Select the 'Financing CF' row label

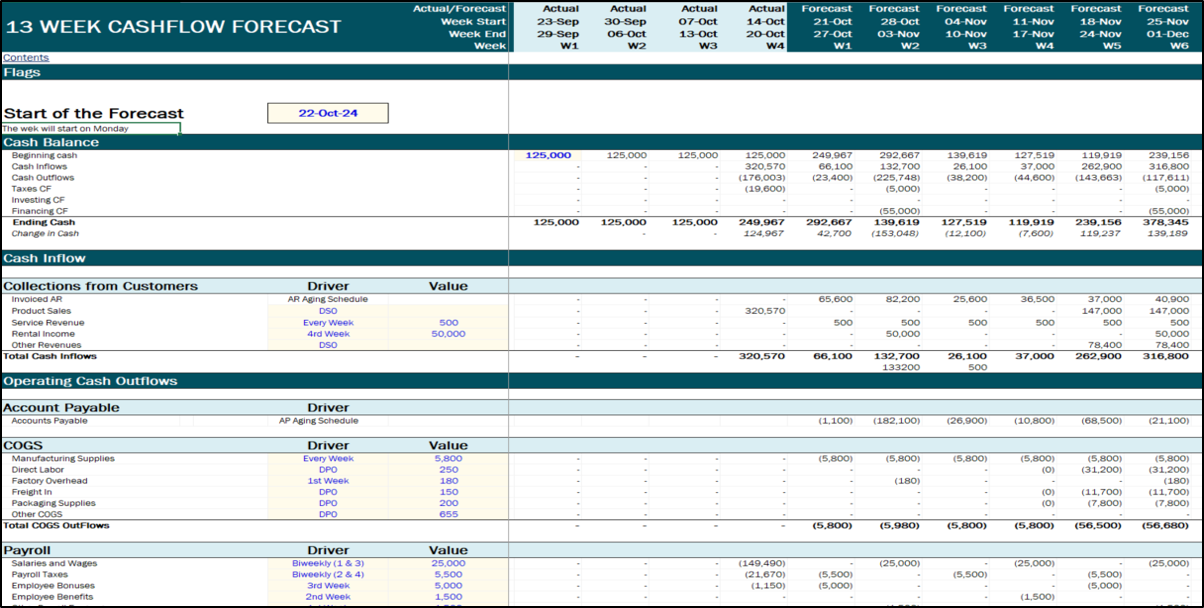(x=39, y=211)
